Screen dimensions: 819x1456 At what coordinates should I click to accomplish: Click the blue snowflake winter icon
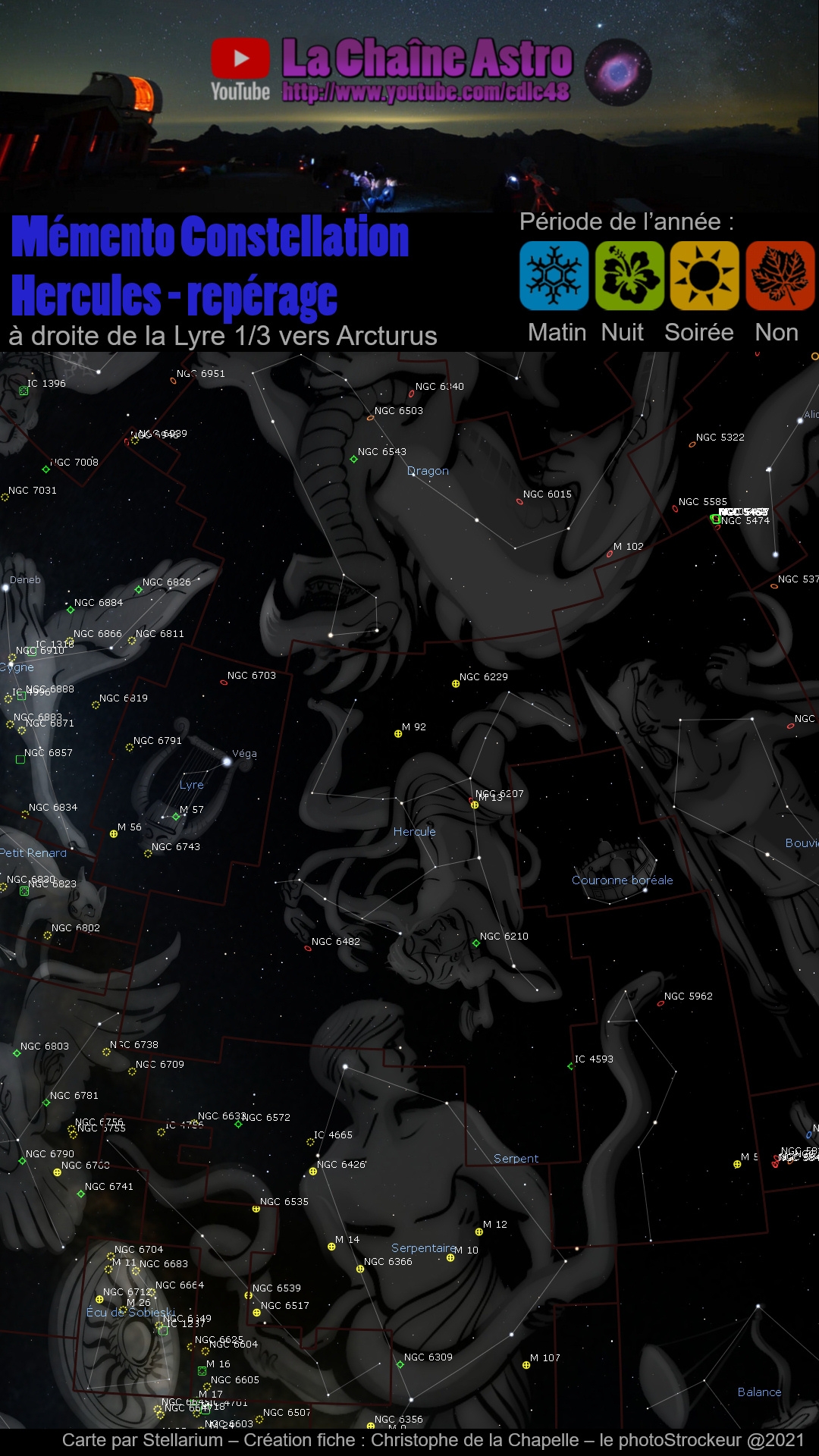(x=554, y=275)
